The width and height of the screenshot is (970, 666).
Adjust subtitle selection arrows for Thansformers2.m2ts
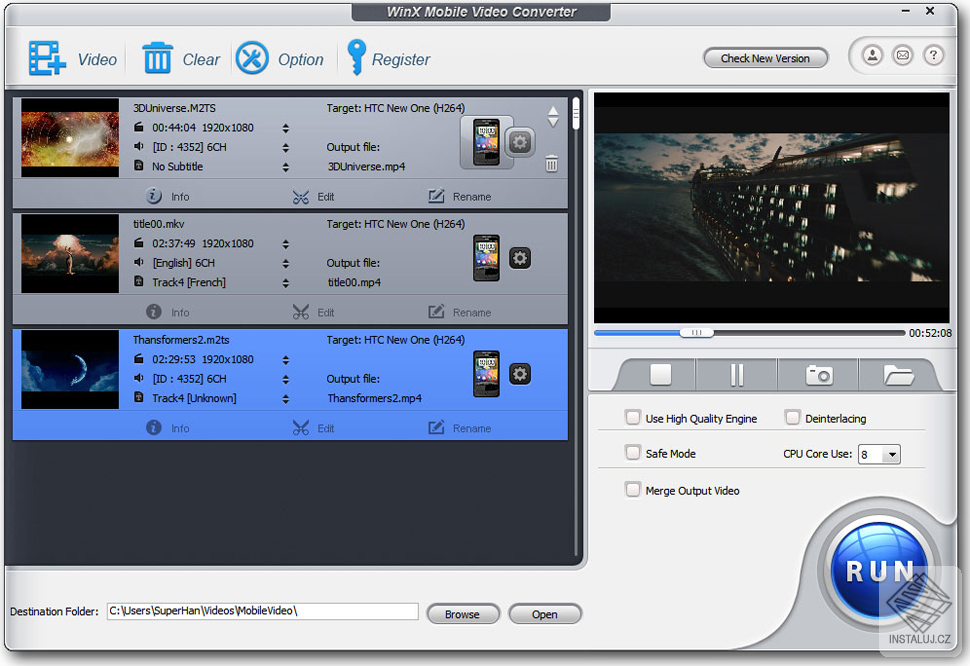click(x=287, y=398)
